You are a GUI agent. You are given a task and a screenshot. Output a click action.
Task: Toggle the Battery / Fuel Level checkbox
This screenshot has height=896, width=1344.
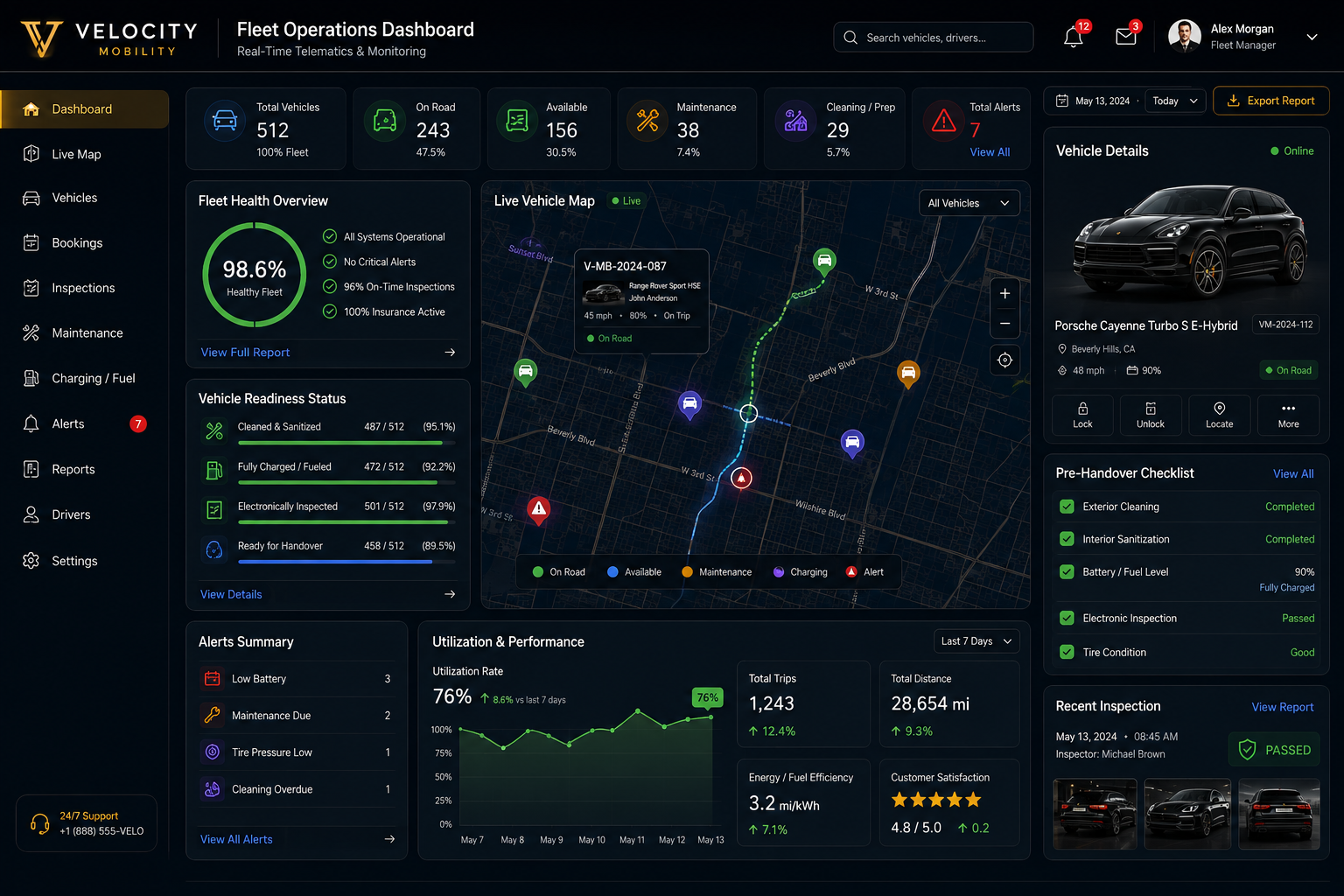pos(1067,572)
